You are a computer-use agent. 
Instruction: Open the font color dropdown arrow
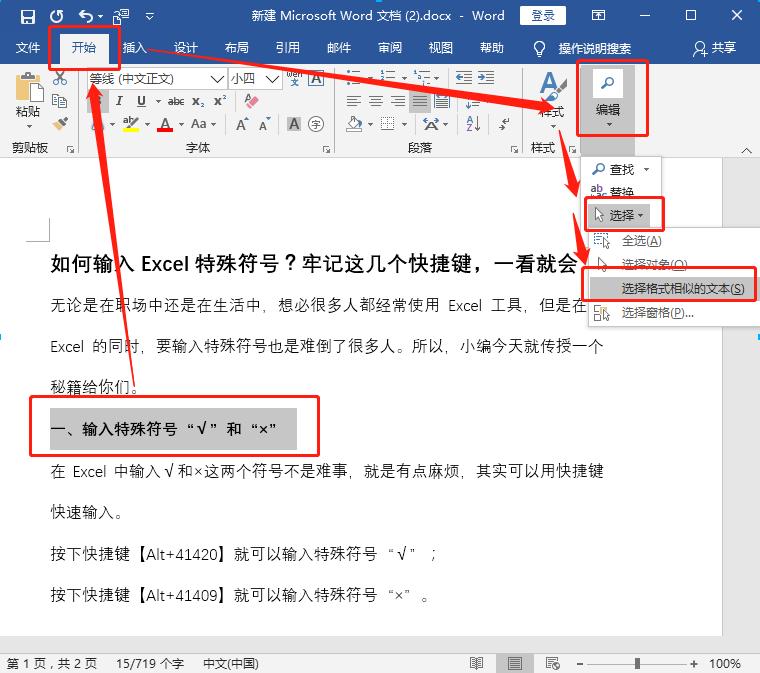point(181,125)
